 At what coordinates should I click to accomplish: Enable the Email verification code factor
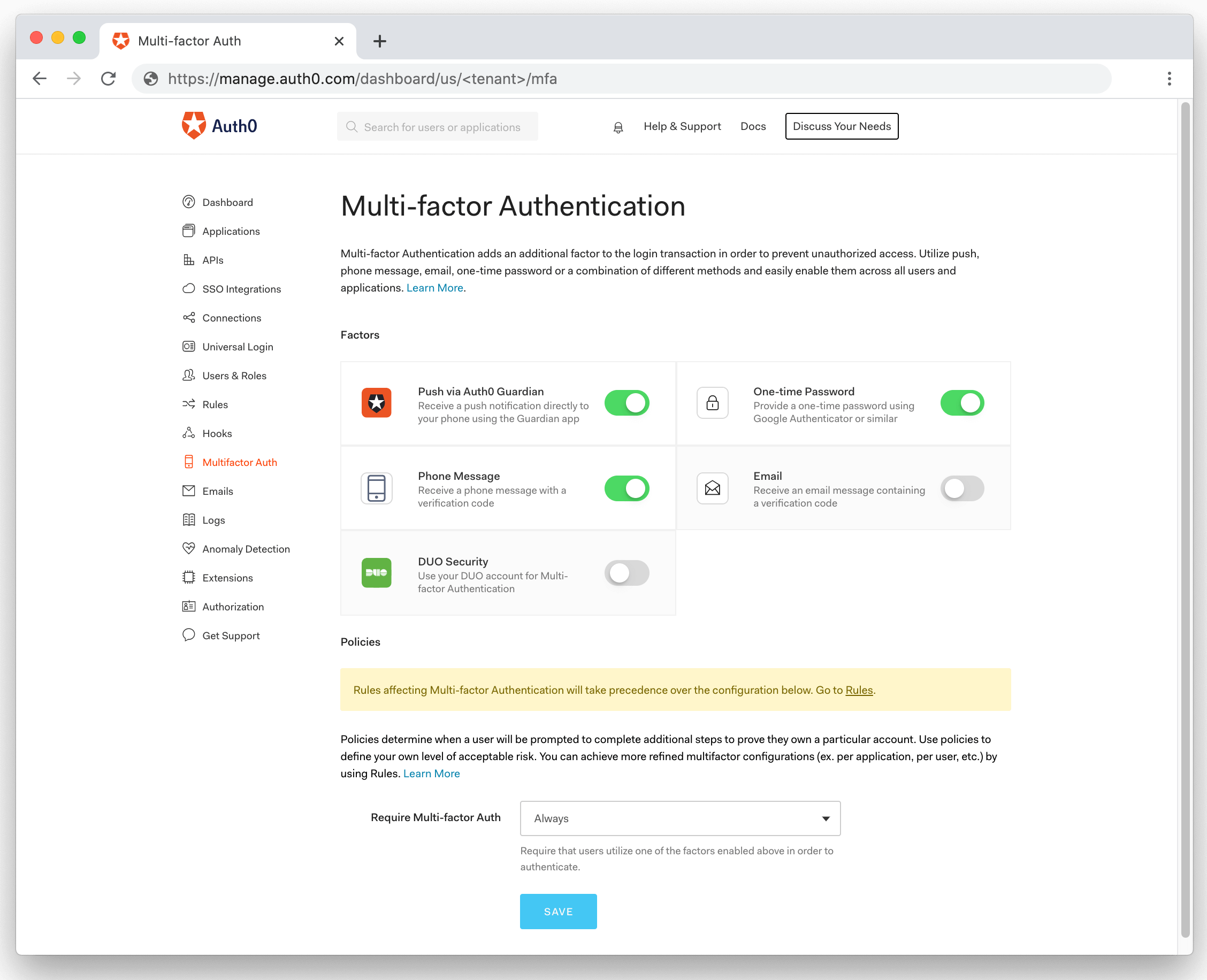[x=961, y=487]
